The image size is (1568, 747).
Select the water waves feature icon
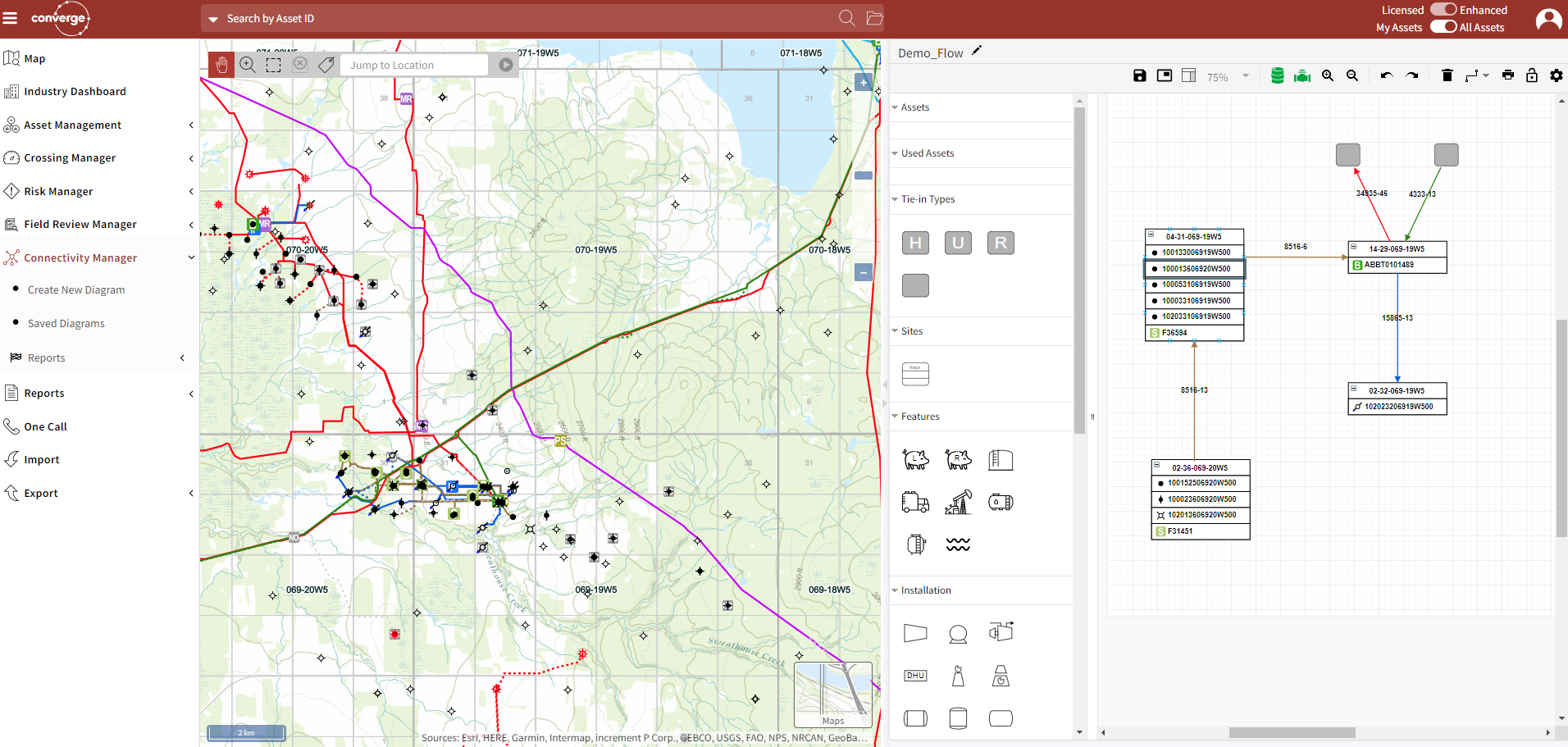[x=958, y=544]
